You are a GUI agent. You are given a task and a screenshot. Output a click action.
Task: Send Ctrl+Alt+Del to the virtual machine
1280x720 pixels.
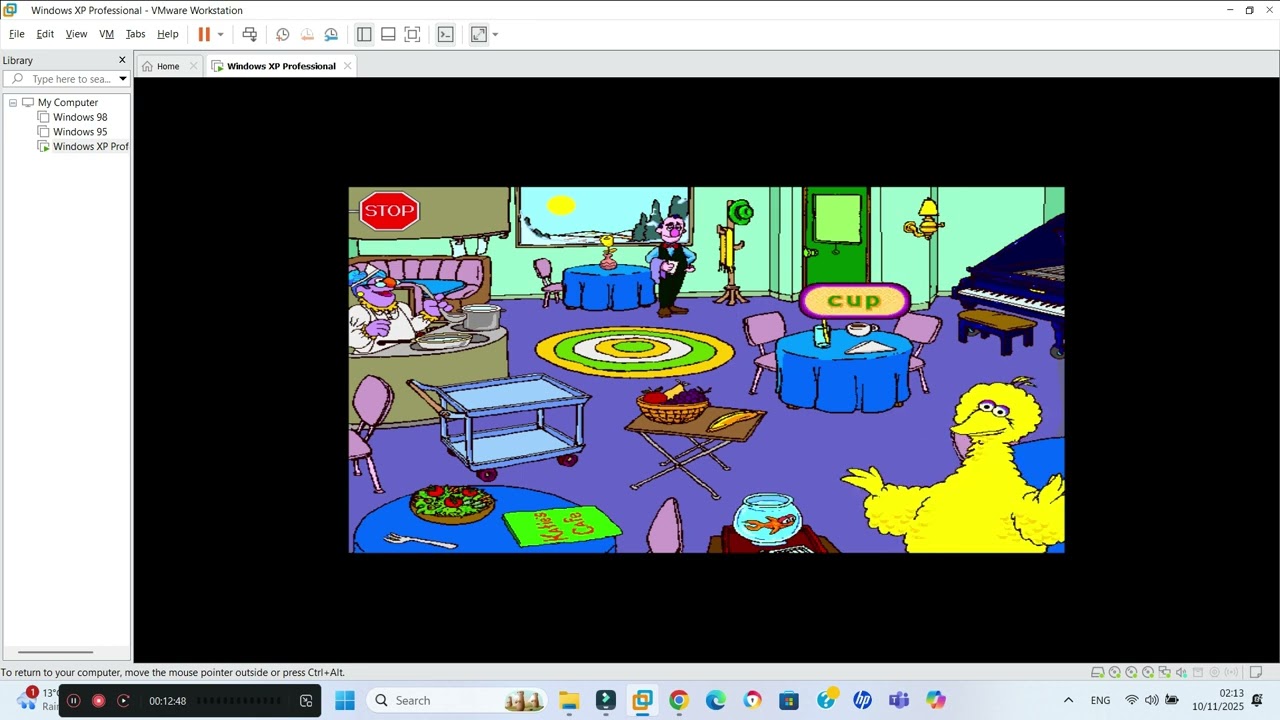pyautogui.click(x=250, y=34)
